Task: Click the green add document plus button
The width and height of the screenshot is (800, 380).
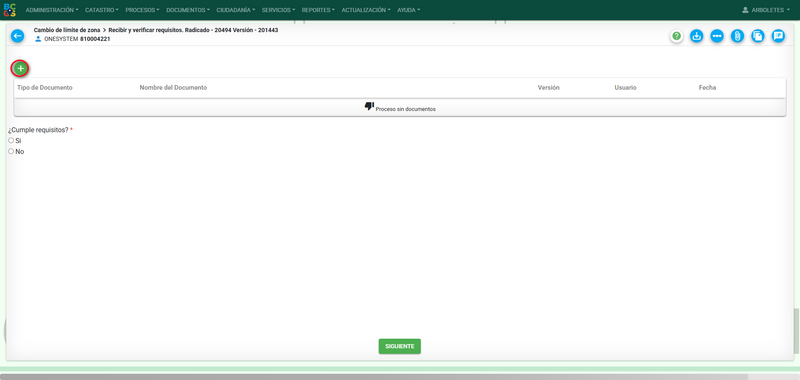Action: tap(20, 68)
